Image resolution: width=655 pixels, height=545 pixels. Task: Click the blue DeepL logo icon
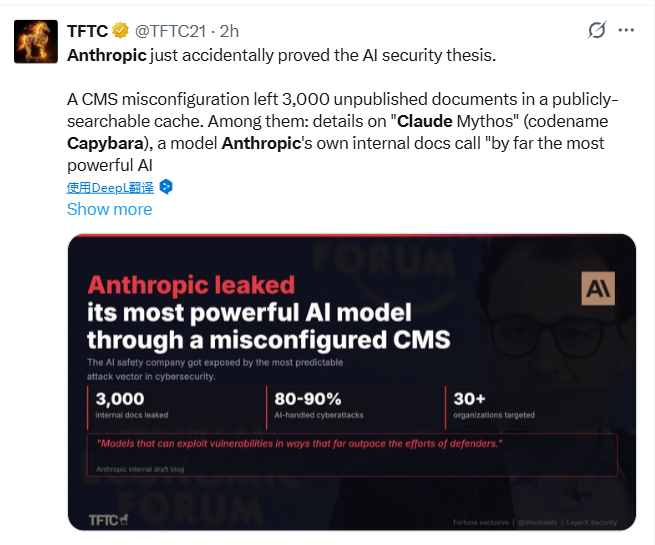tap(167, 187)
